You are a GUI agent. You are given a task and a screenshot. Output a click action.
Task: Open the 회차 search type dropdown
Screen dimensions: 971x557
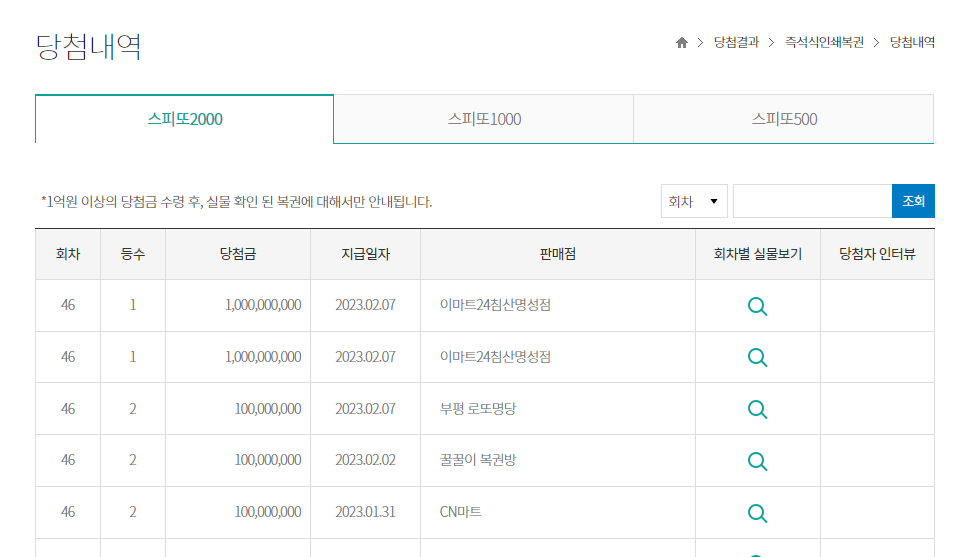[694, 201]
